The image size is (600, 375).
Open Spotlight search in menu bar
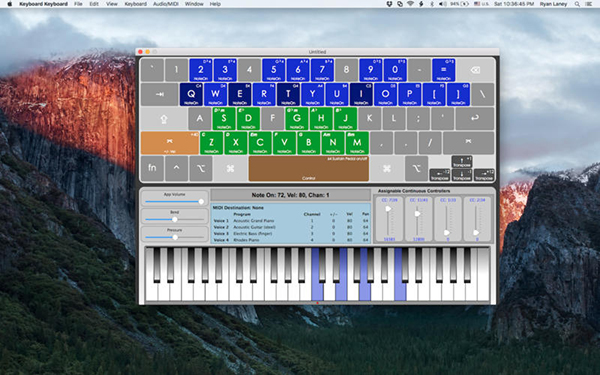[x=577, y=4]
